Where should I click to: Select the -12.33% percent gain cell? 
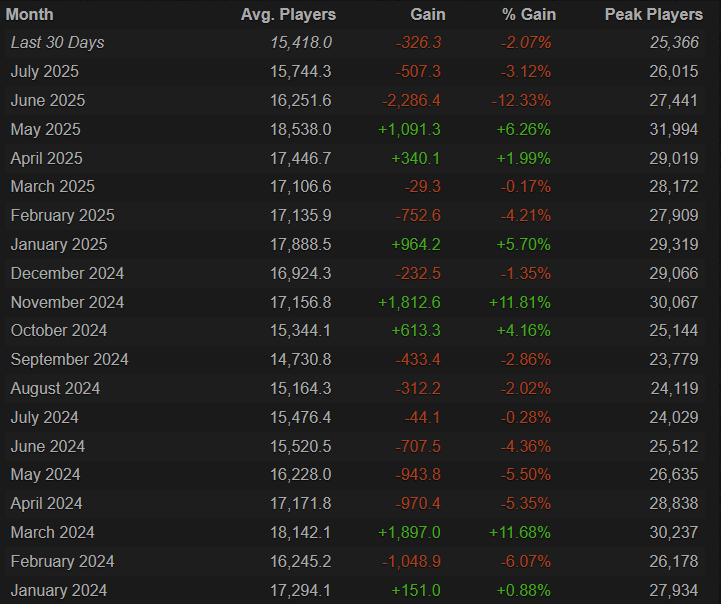[520, 101]
